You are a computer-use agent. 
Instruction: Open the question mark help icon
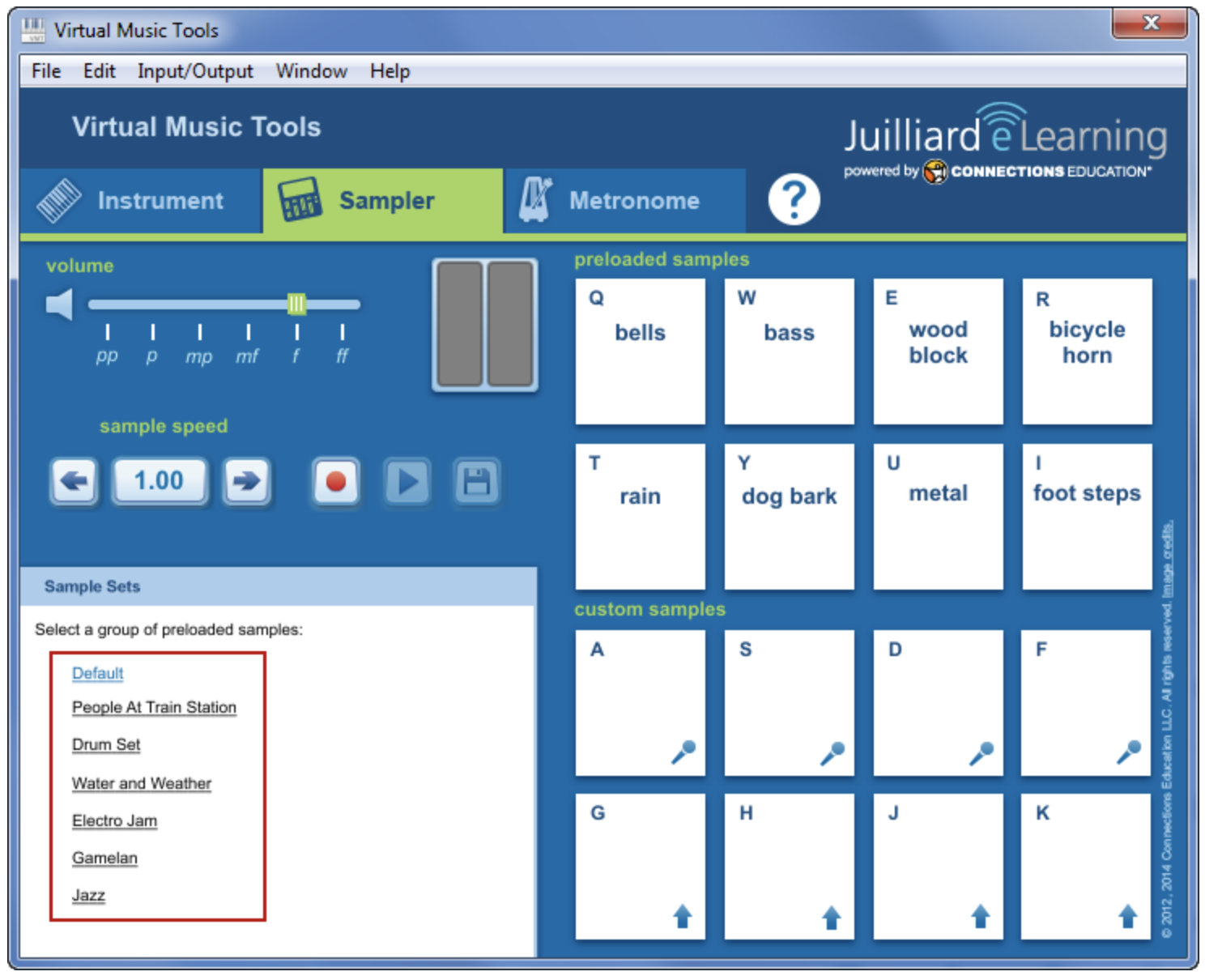click(794, 200)
